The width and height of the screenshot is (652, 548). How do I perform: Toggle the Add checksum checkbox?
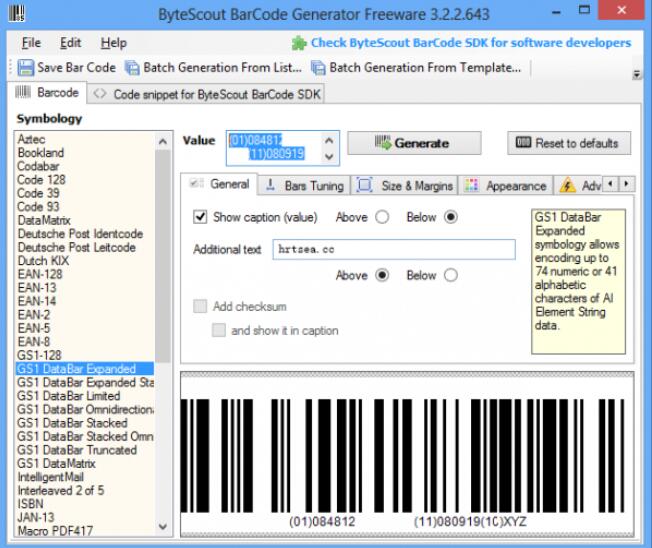[x=200, y=306]
